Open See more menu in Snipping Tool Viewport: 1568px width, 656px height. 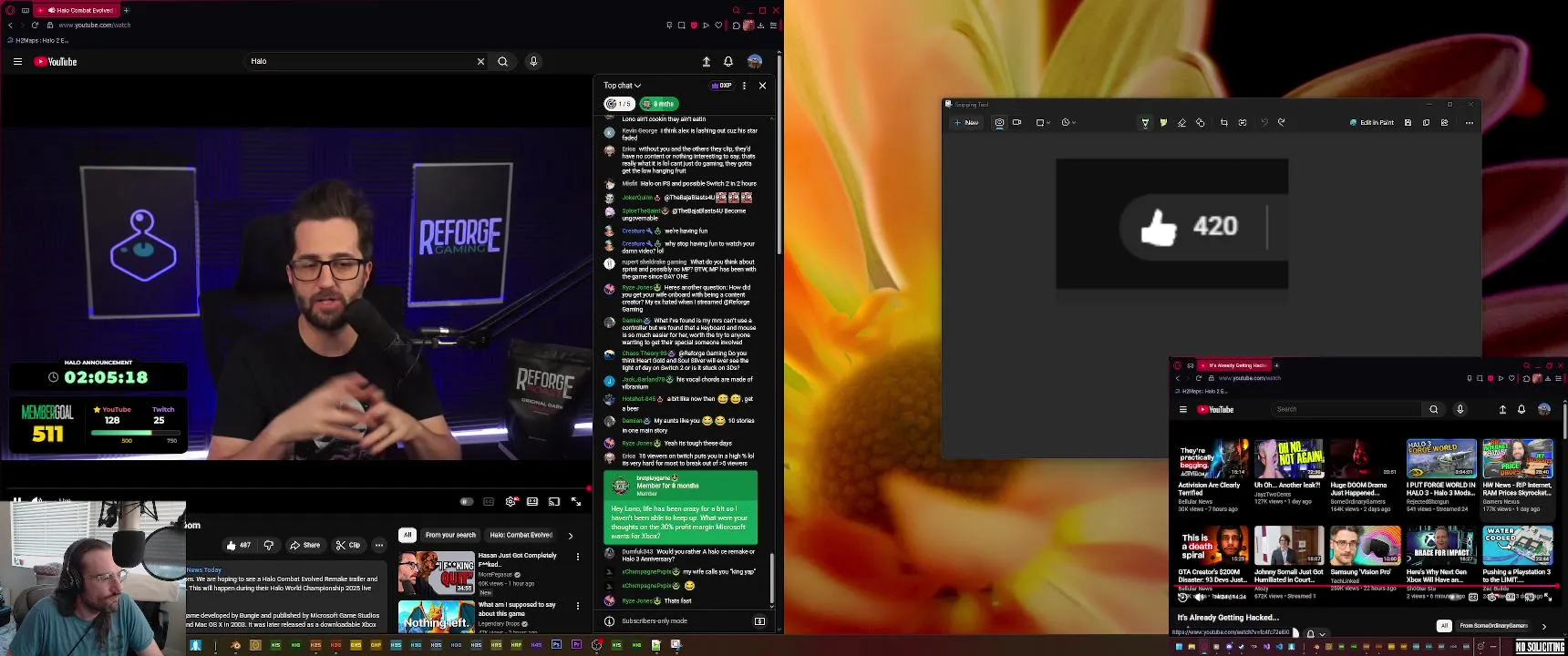click(1469, 122)
